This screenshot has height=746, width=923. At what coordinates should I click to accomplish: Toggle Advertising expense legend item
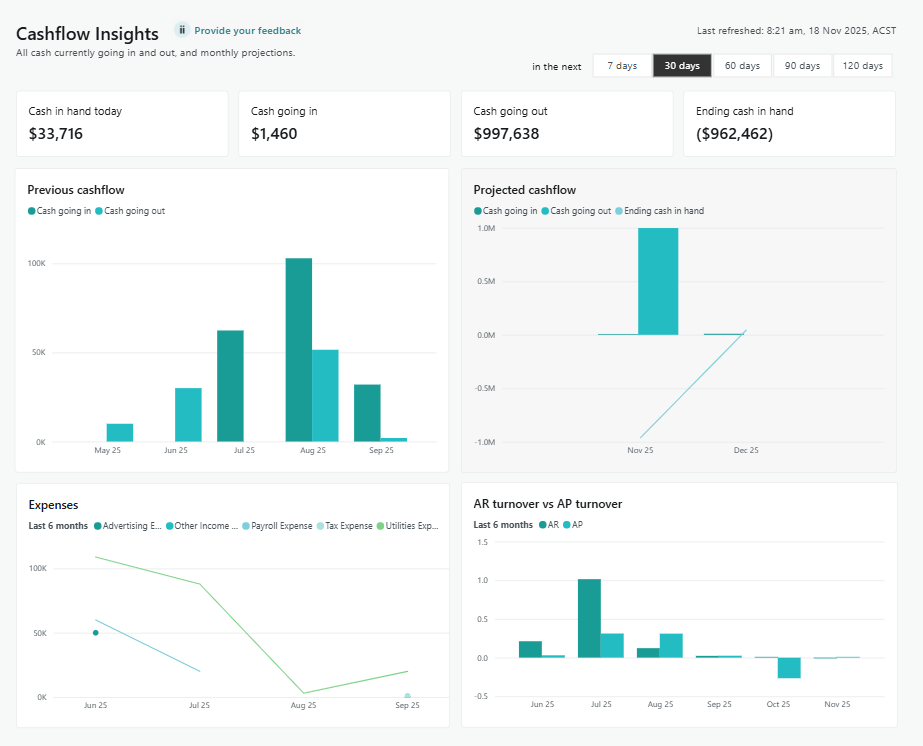tap(131, 525)
